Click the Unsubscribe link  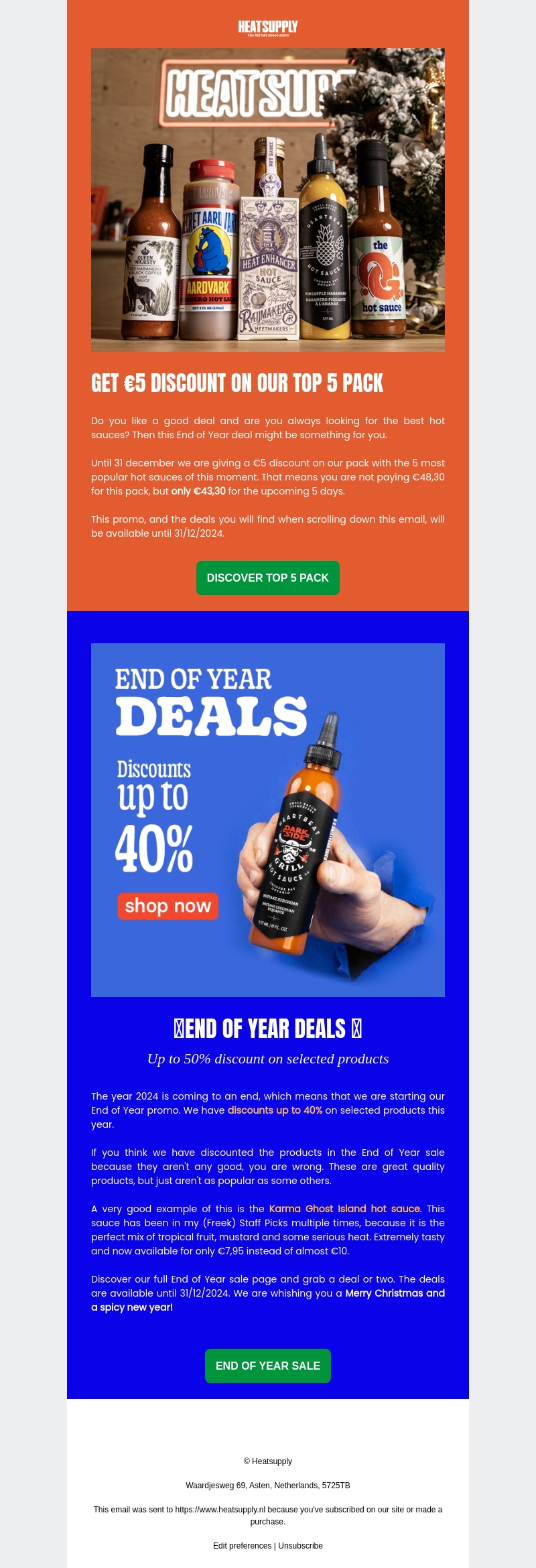[300, 1546]
